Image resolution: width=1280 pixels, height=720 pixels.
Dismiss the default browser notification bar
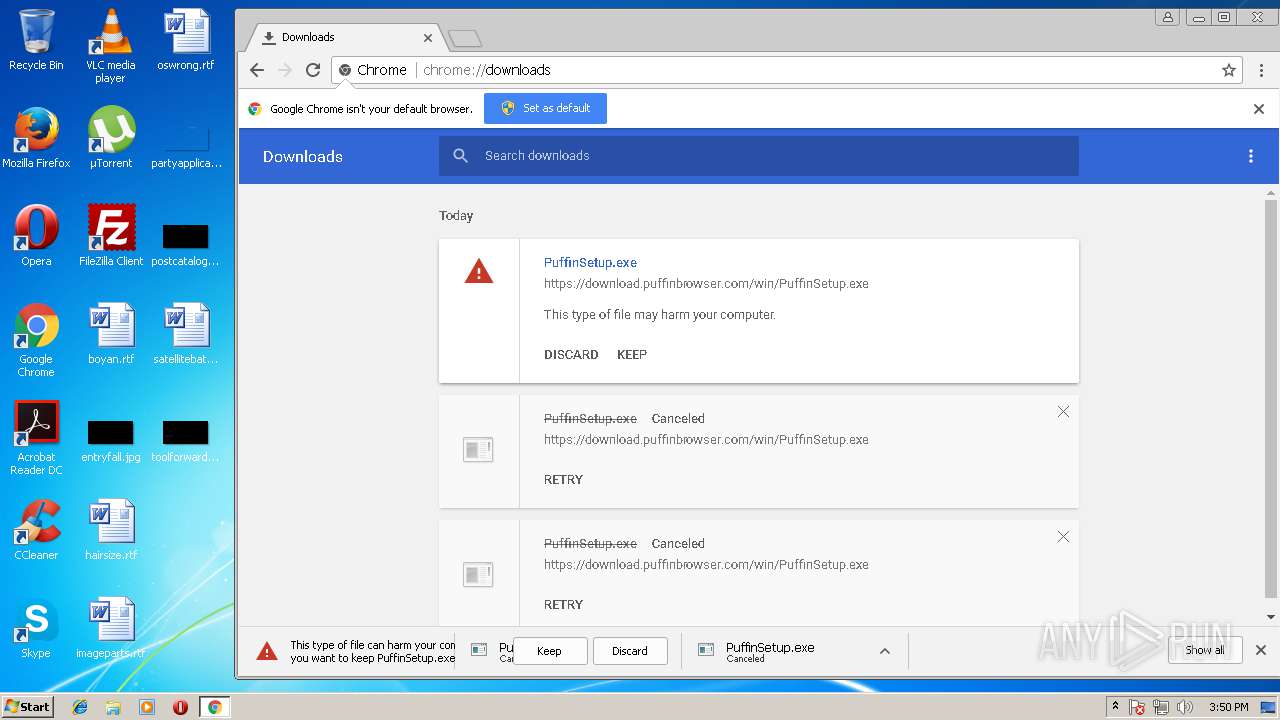coord(1259,109)
